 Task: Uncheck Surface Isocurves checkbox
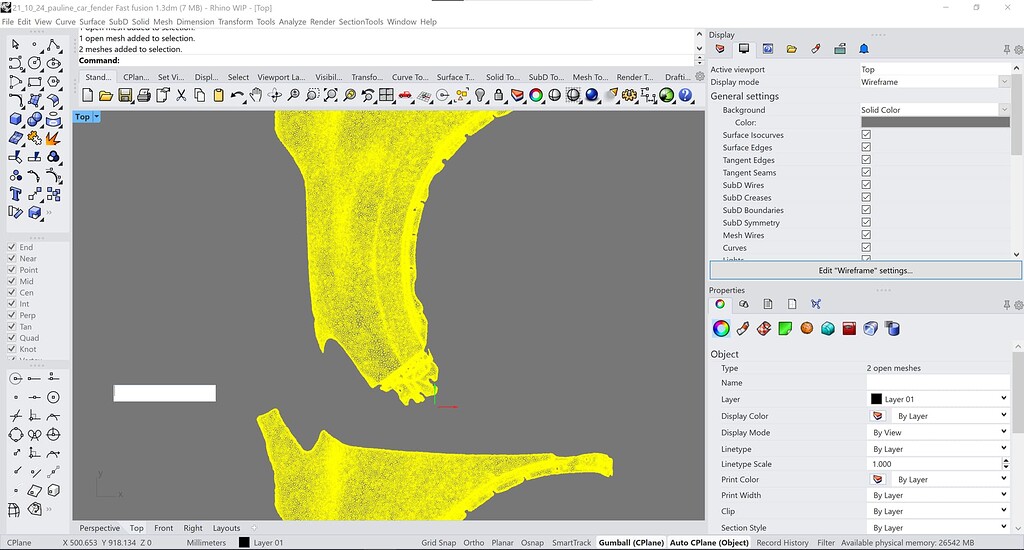coord(866,135)
